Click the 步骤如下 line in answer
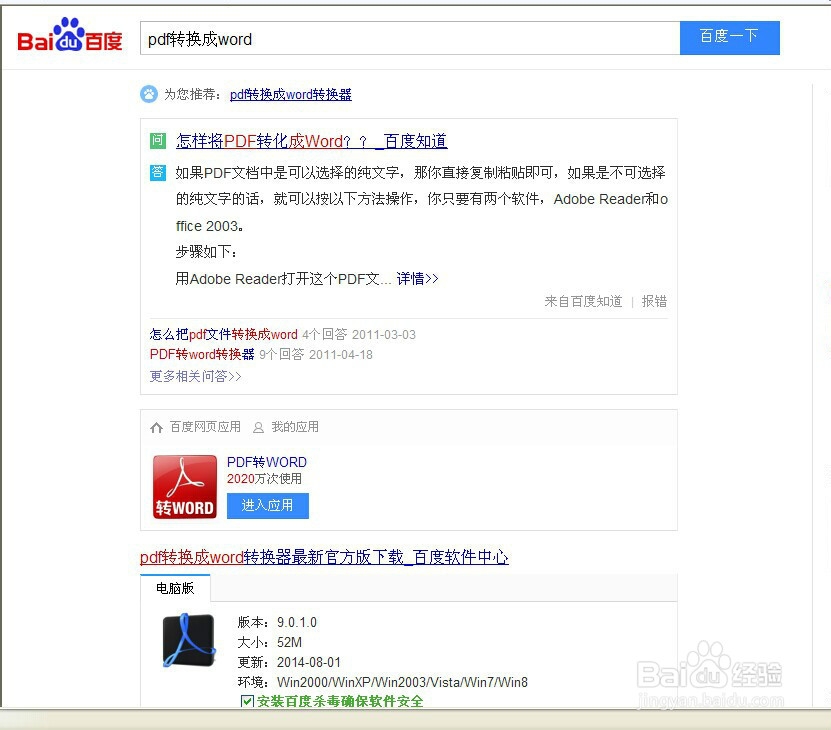 point(206,252)
